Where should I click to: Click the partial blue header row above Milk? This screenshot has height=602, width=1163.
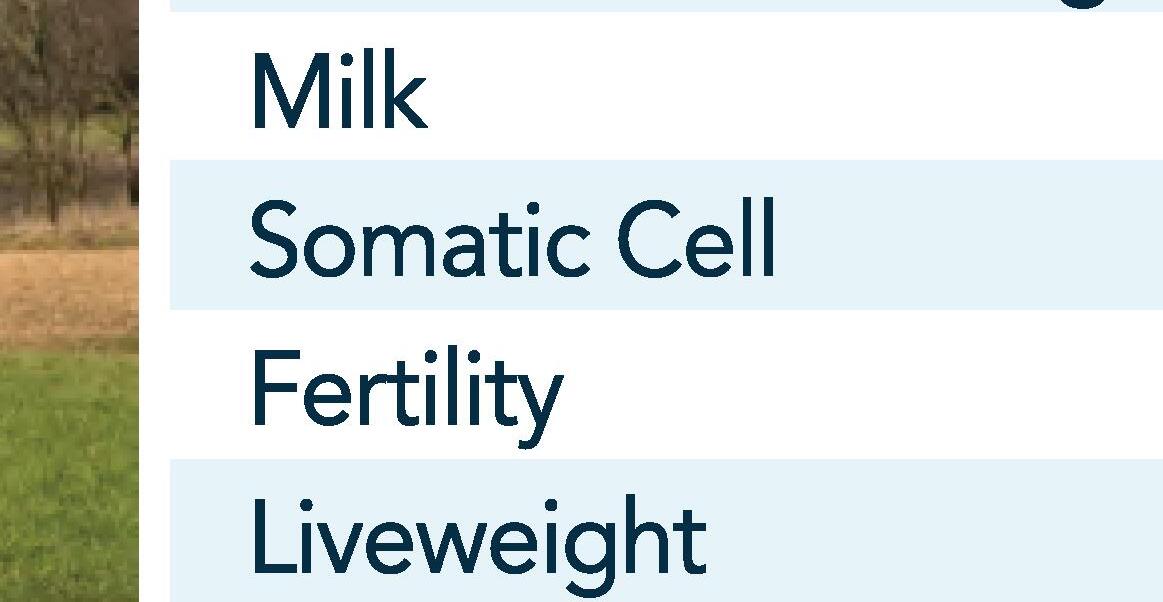point(666,5)
